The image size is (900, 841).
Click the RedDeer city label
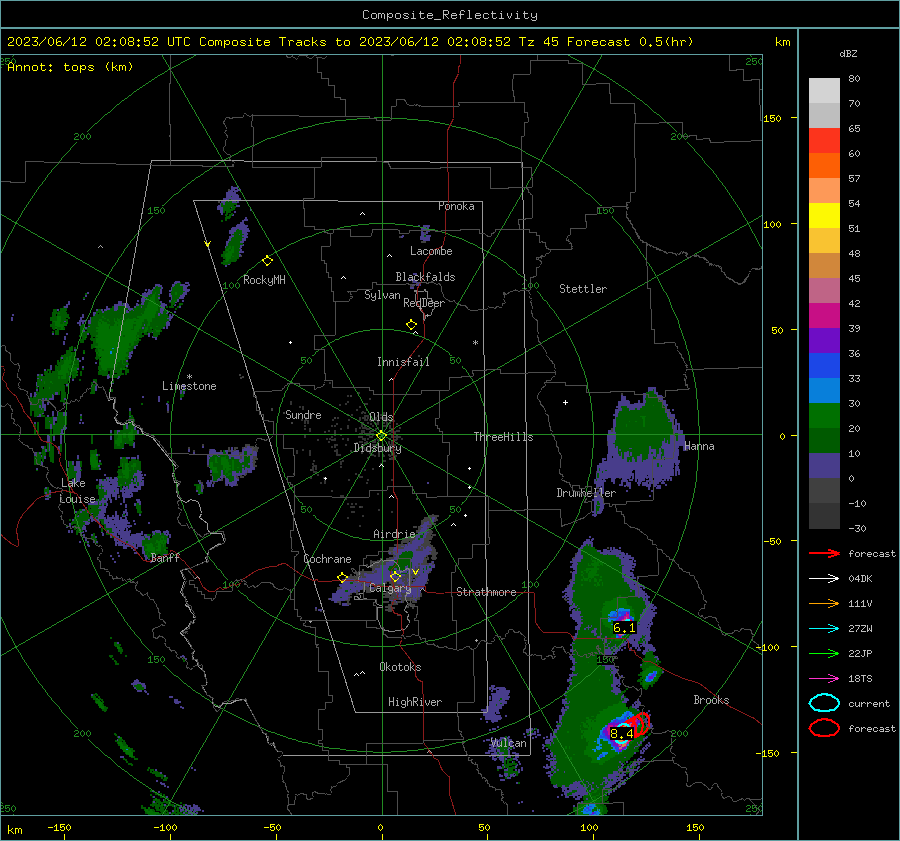click(424, 303)
